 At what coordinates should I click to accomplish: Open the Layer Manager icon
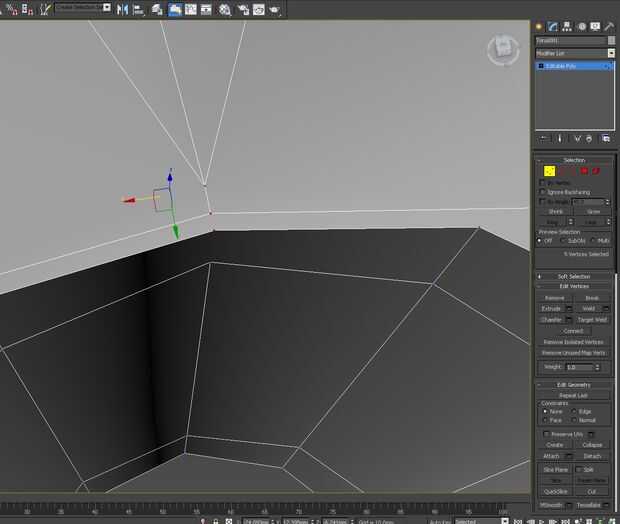[x=157, y=9]
